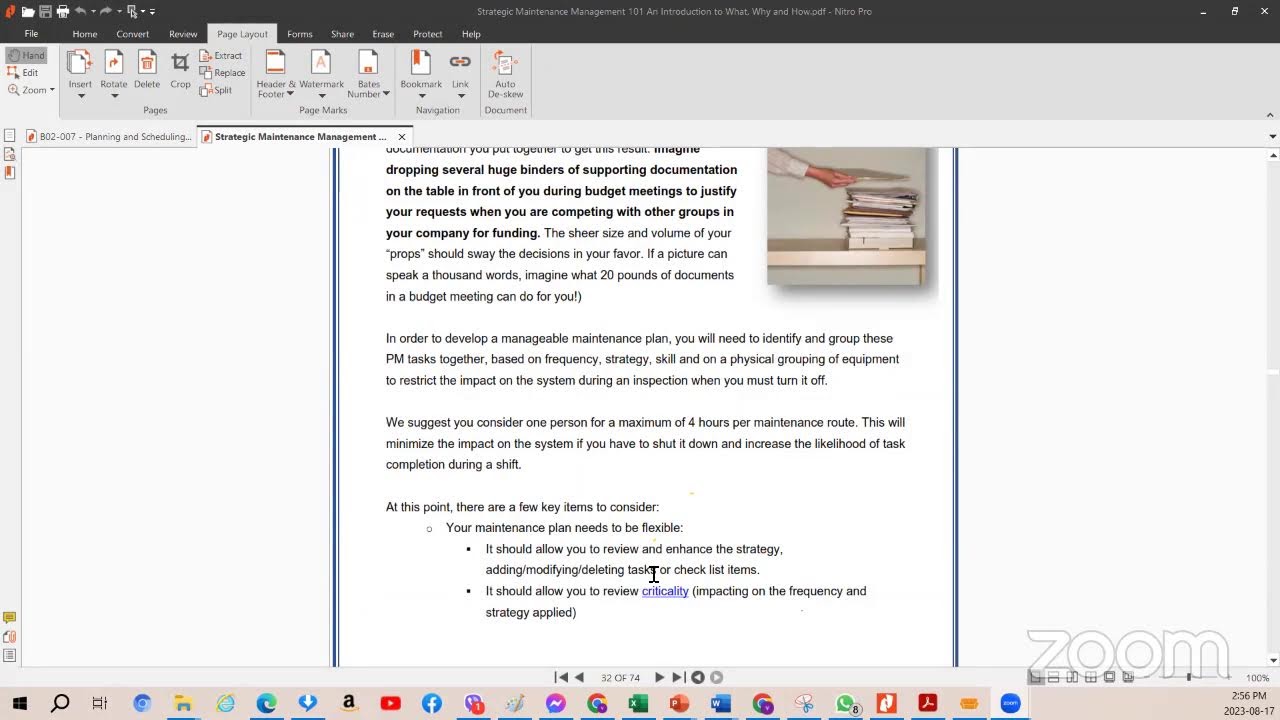Click the Insert pages icon
The height and width of the screenshot is (720, 1280).
pos(80,62)
